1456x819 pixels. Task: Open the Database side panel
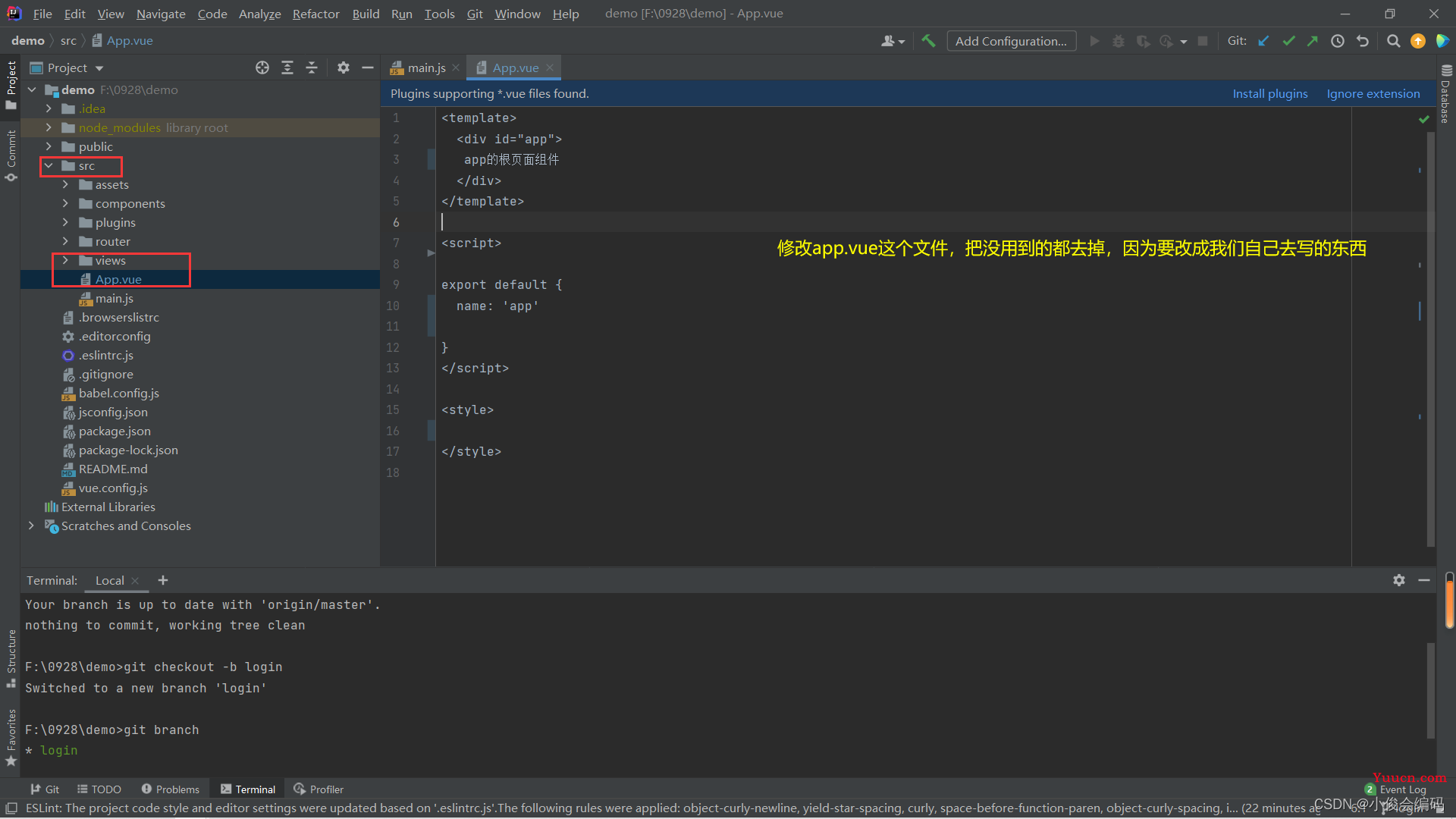1445,95
